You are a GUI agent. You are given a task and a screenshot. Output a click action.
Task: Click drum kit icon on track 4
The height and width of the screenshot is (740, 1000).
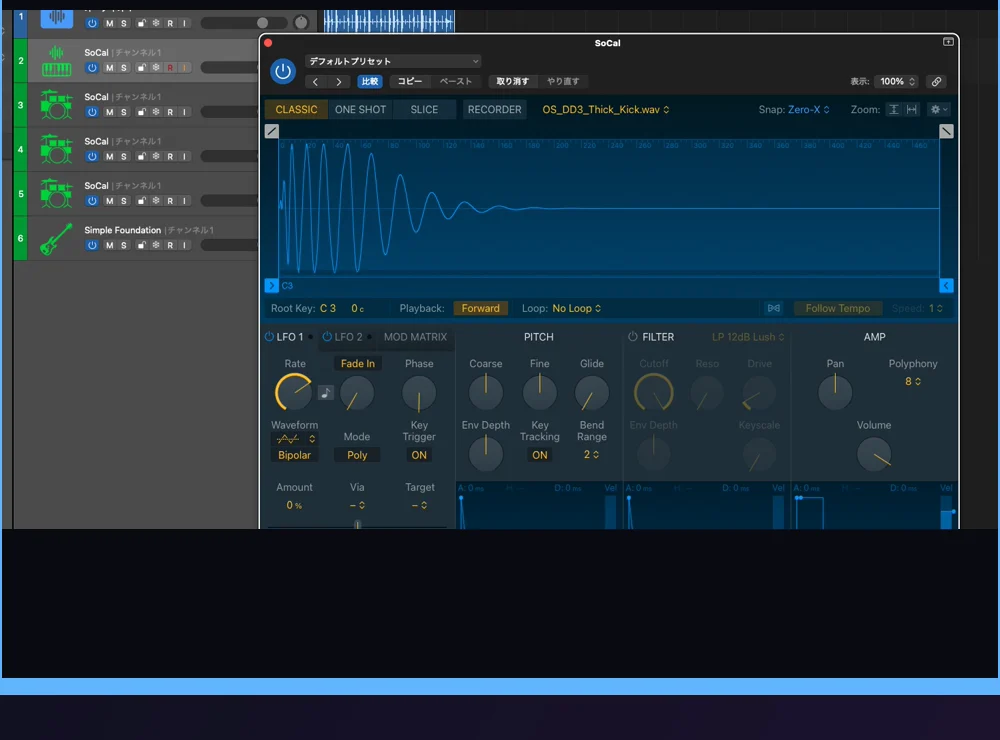56,149
